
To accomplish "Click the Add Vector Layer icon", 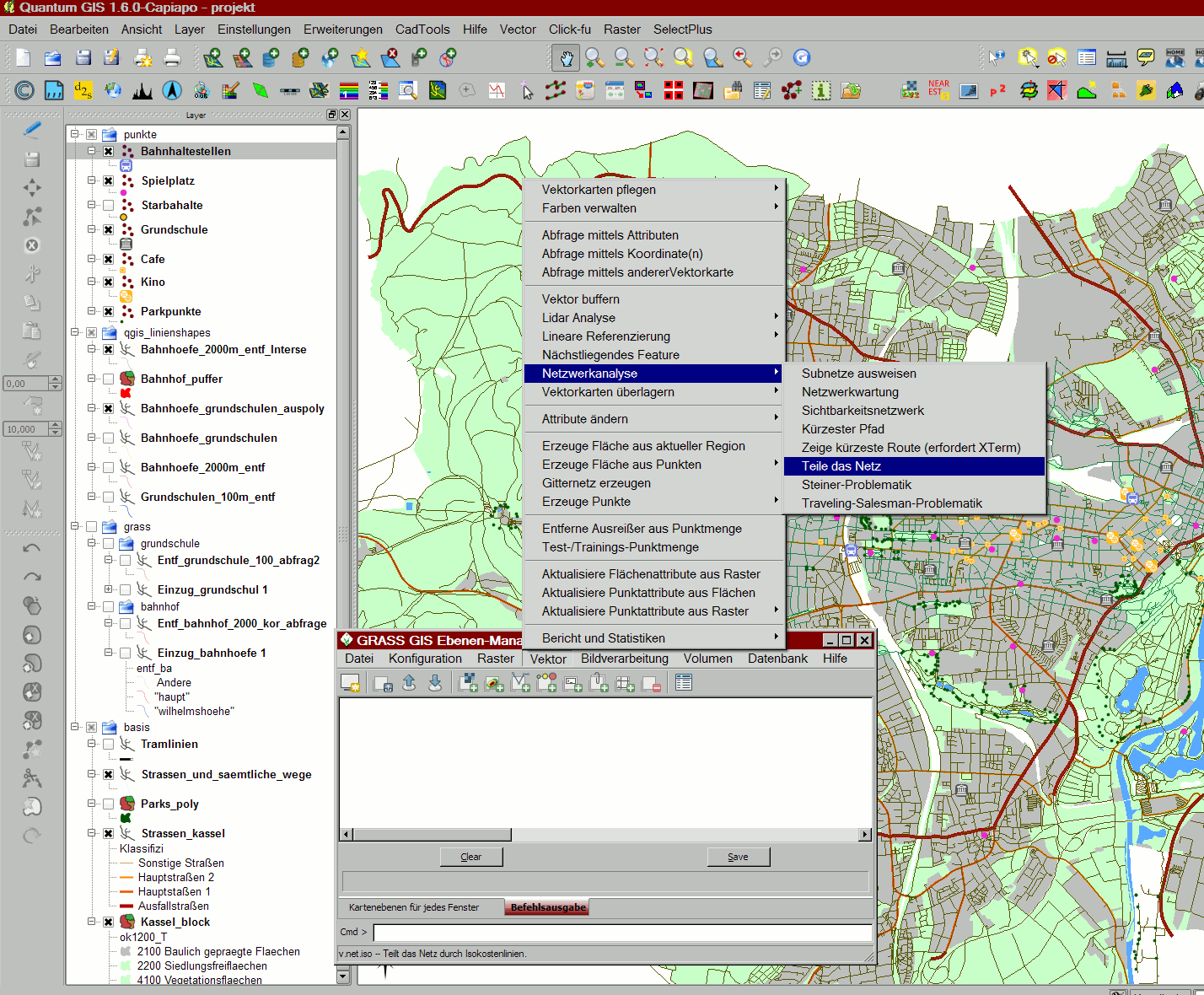I will click(x=213, y=57).
